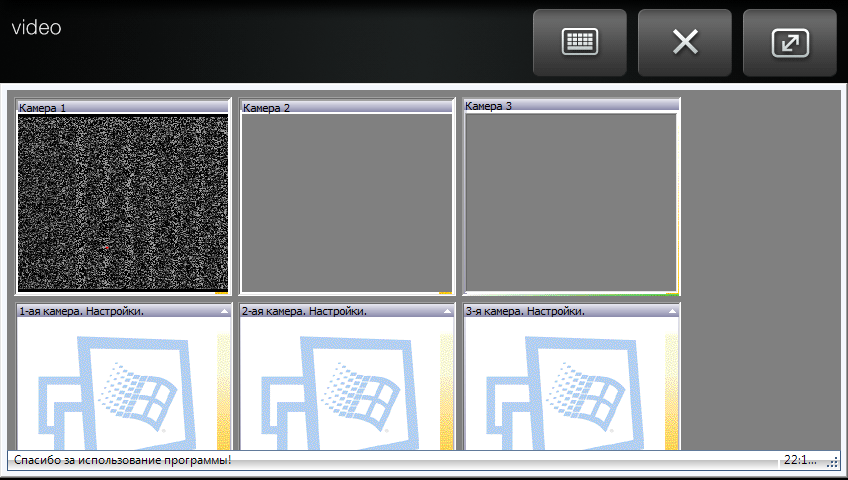
Task: Click the status bar clock showing 22:1
Action: coord(800,460)
